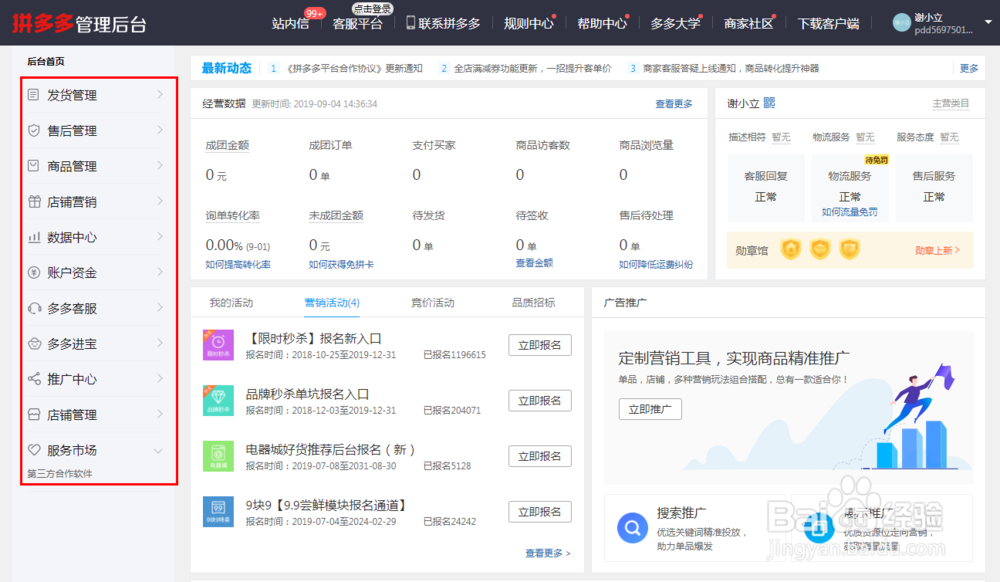Open 规则中心 in top navigation
Image resolution: width=1000 pixels, height=582 pixels.
click(529, 24)
